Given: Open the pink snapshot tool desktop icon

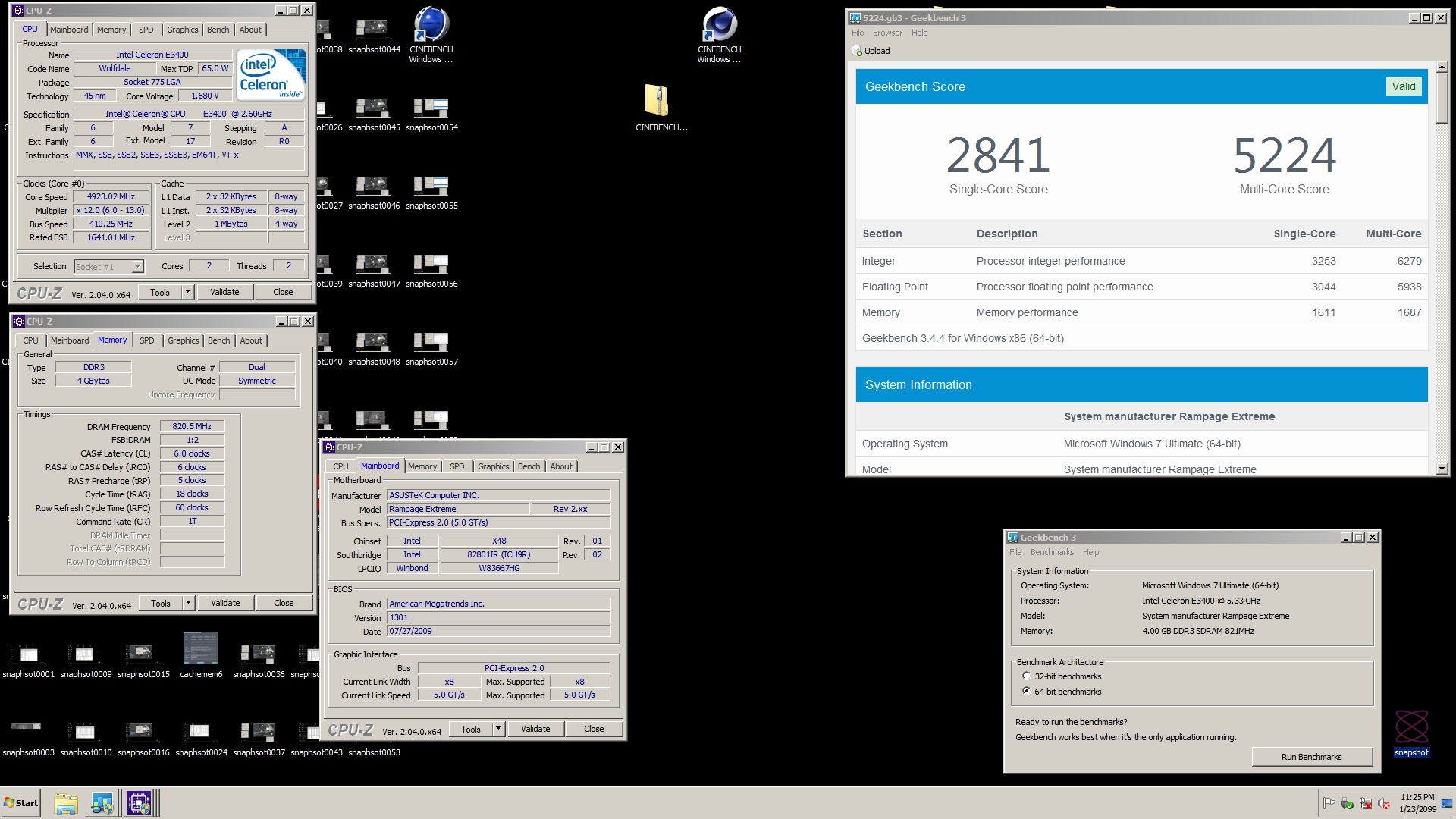Looking at the screenshot, I should click(x=1411, y=733).
